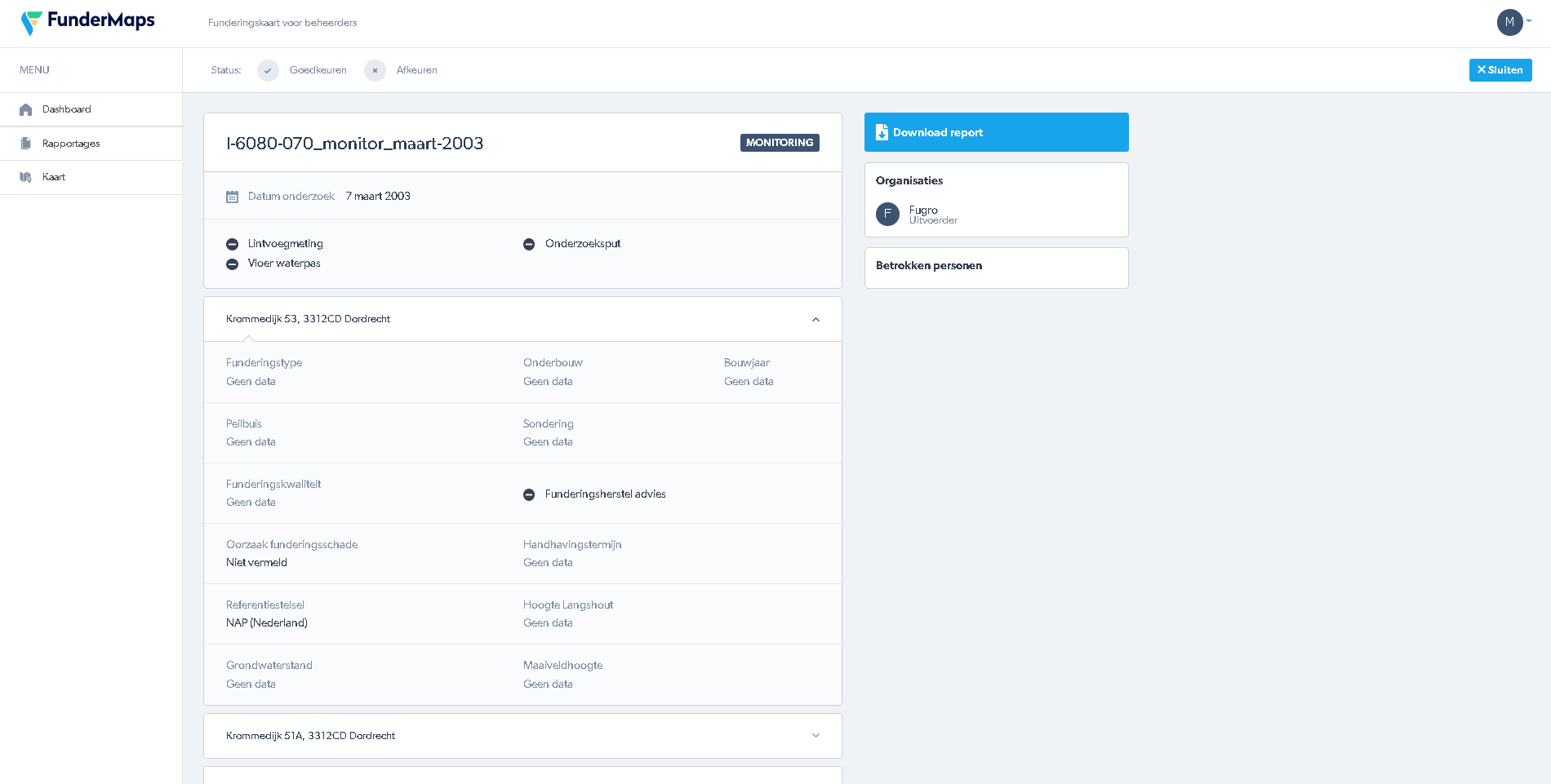The image size is (1551, 784).
Task: Click the calendar icon by Datum onderzoek
Action: pos(233,197)
